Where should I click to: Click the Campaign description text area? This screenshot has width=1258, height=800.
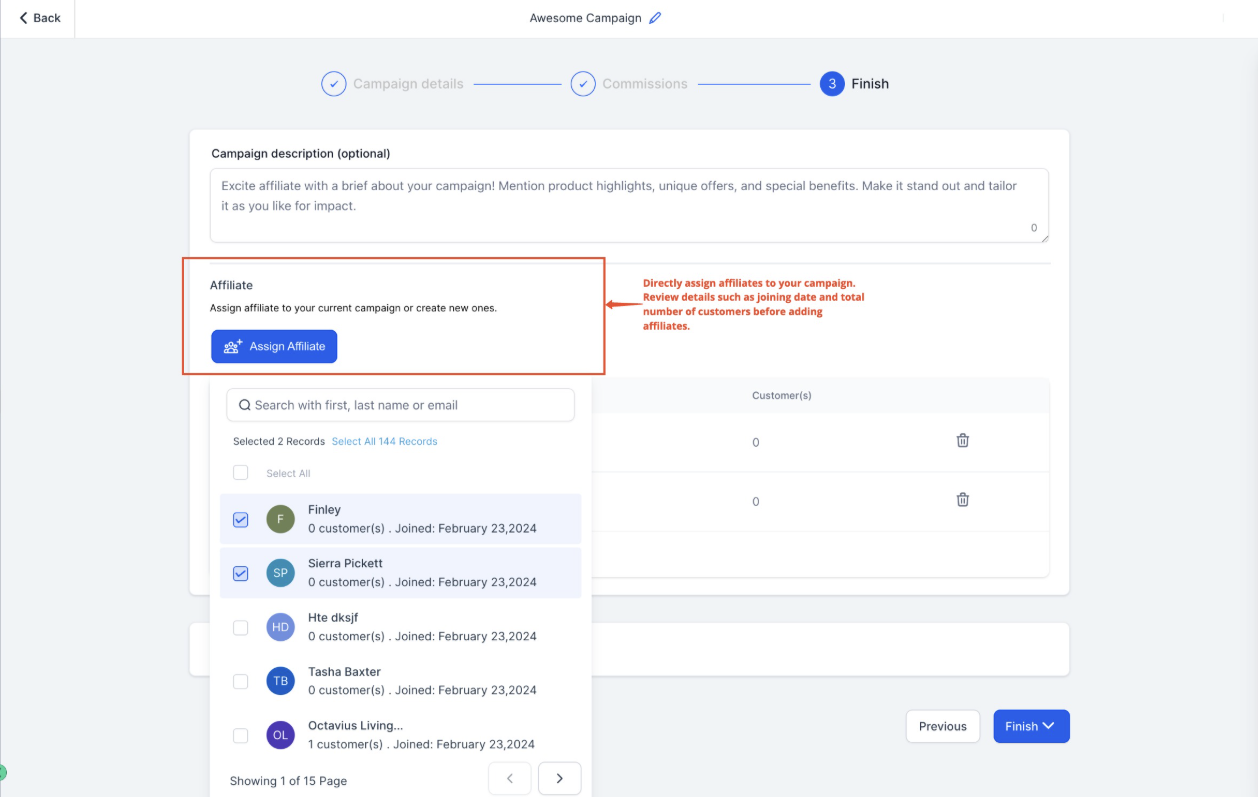(629, 205)
